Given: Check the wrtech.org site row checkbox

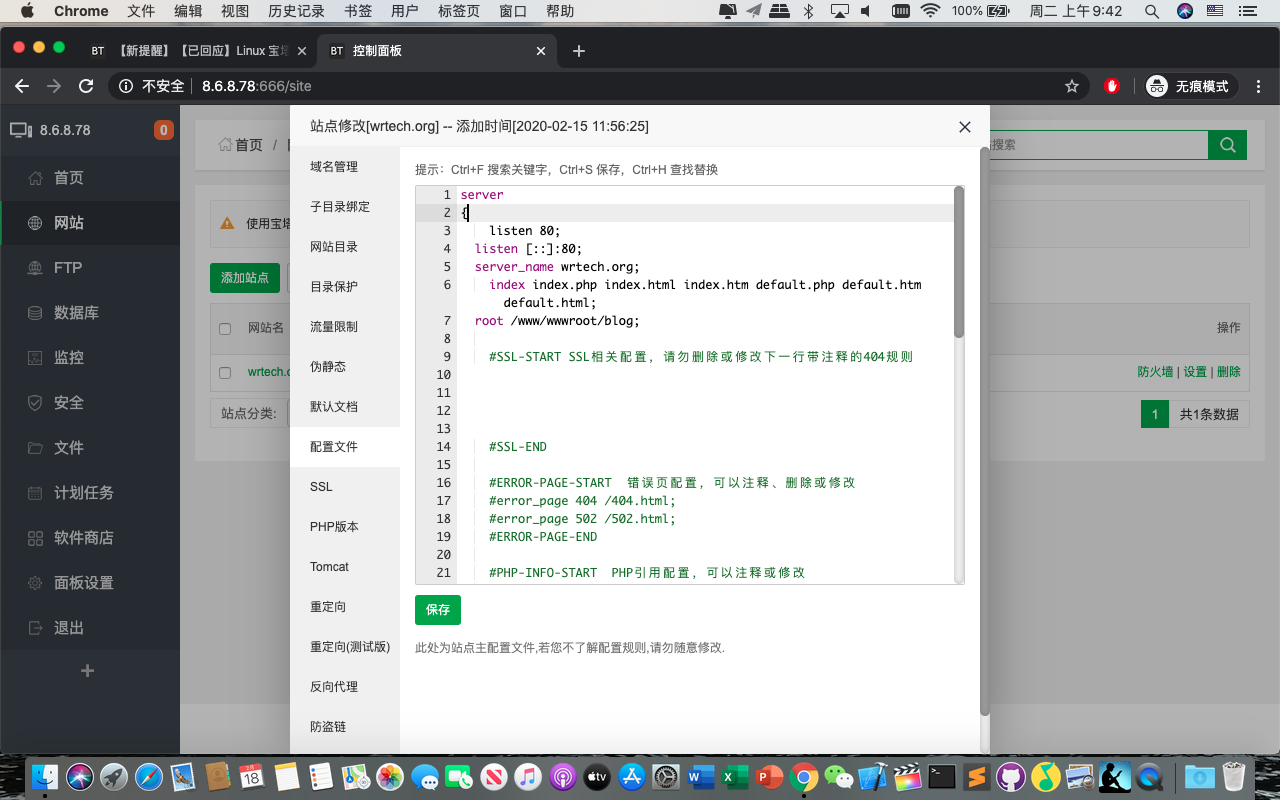Looking at the screenshot, I should [x=225, y=372].
